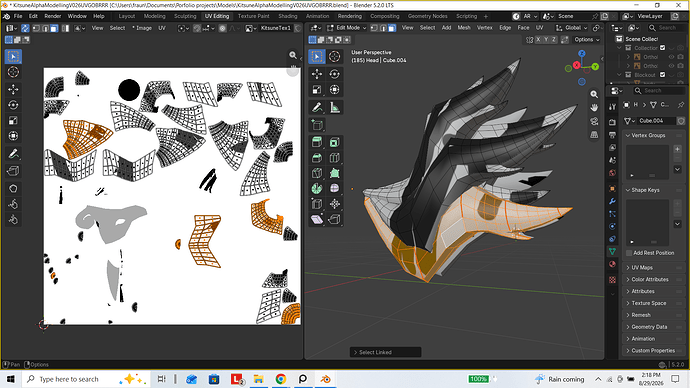Open the UV editor Image menu
The height and width of the screenshot is (388, 690).
[x=143, y=28]
